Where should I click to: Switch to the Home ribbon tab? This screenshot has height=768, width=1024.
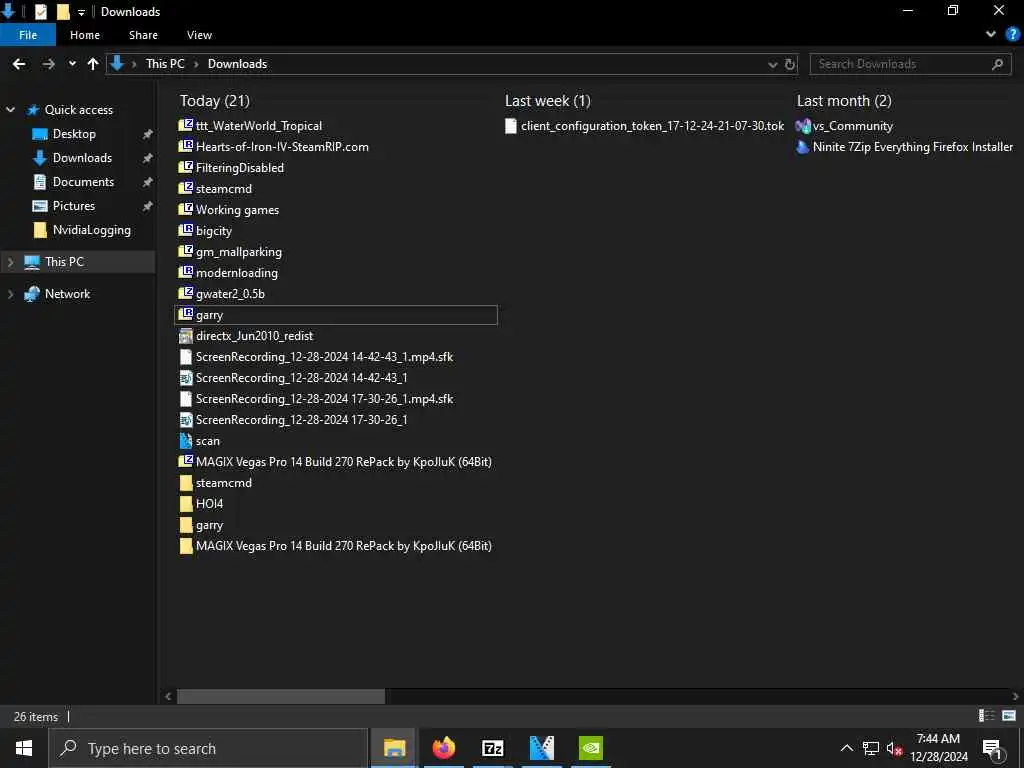(85, 35)
